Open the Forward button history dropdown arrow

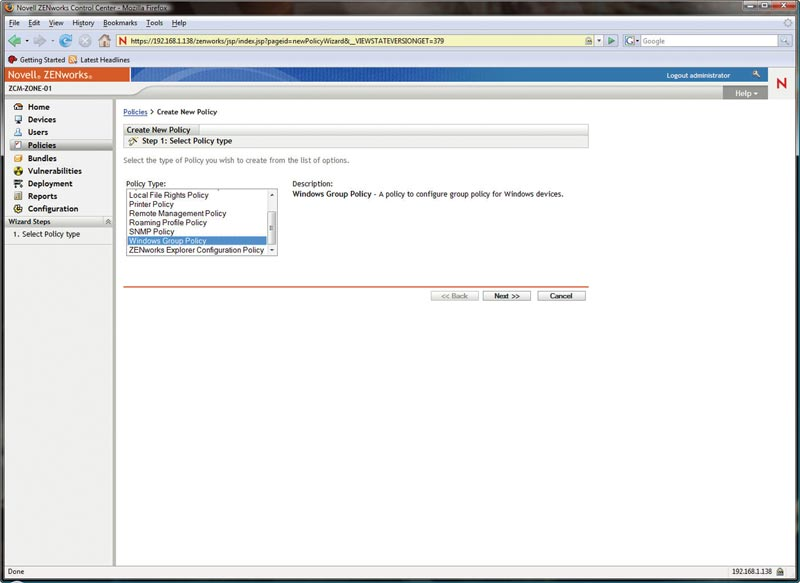(52, 41)
